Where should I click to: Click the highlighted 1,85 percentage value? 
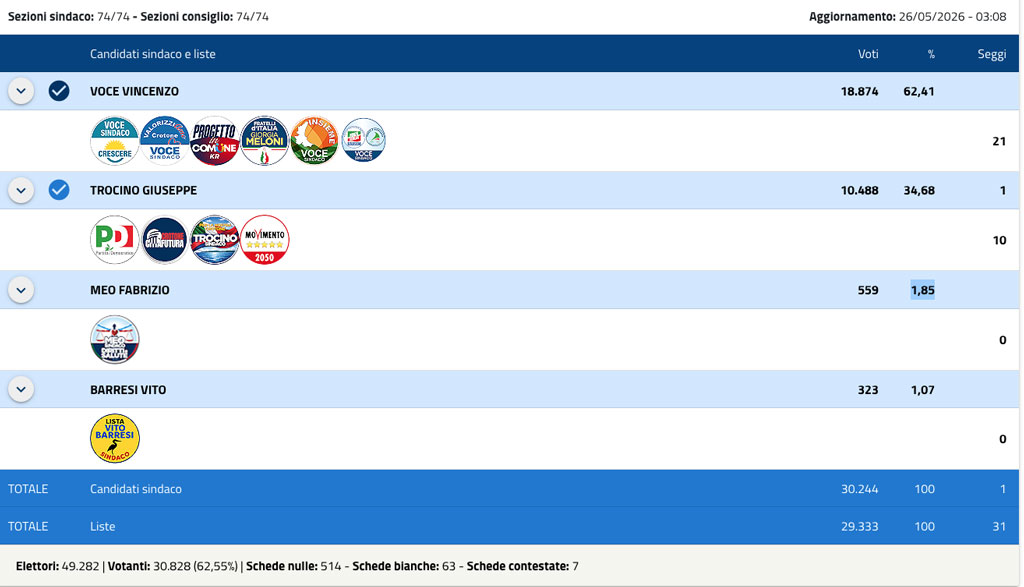(922, 290)
